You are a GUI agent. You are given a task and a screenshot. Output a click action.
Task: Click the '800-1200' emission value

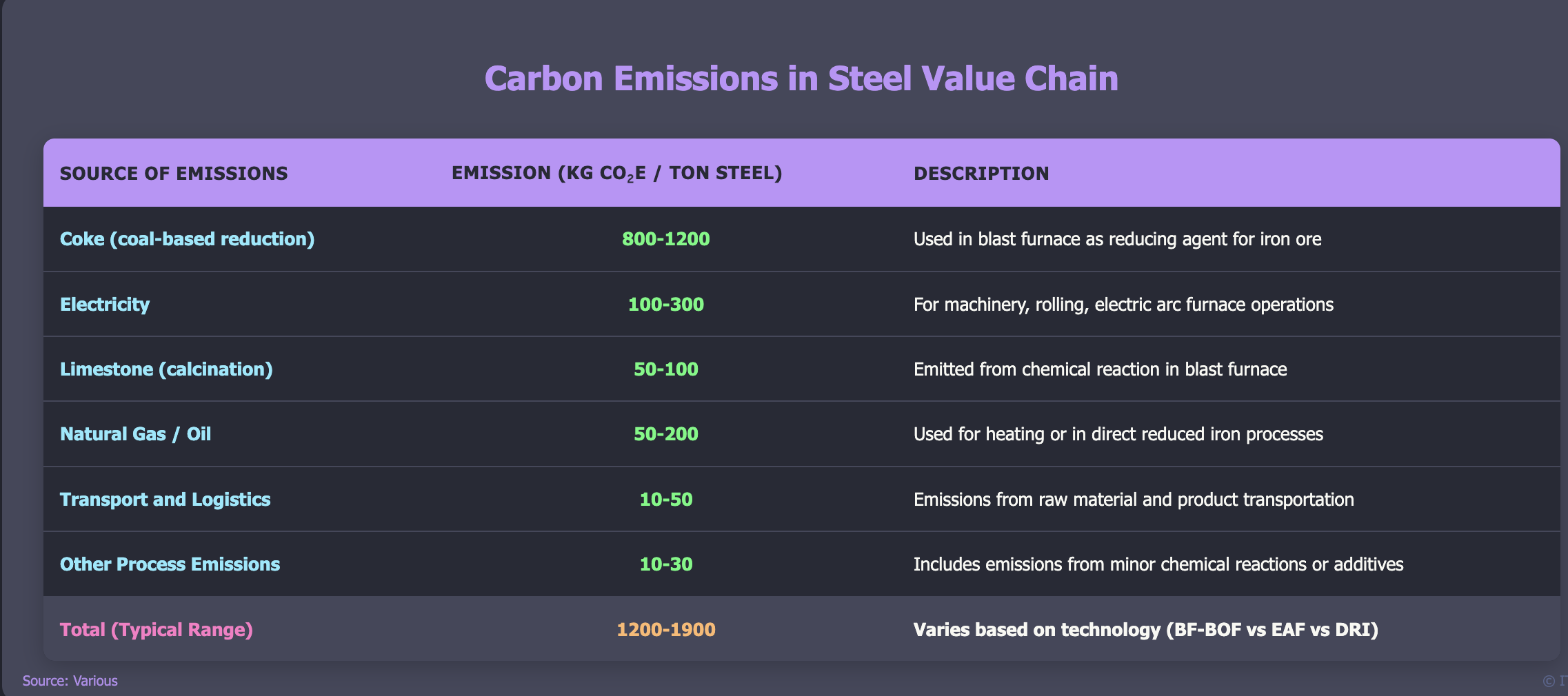665,239
